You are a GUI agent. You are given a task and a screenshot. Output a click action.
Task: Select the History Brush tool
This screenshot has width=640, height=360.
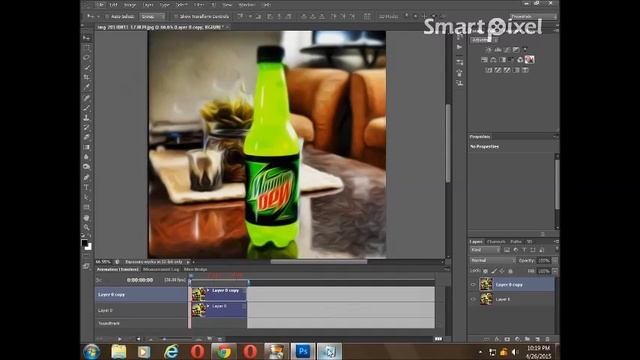86,127
